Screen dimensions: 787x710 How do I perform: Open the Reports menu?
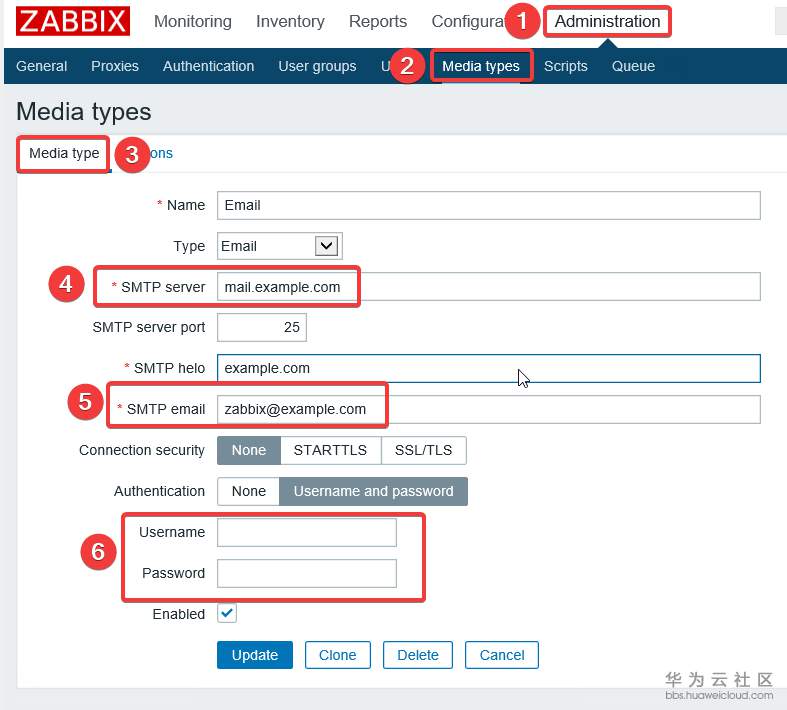(378, 21)
